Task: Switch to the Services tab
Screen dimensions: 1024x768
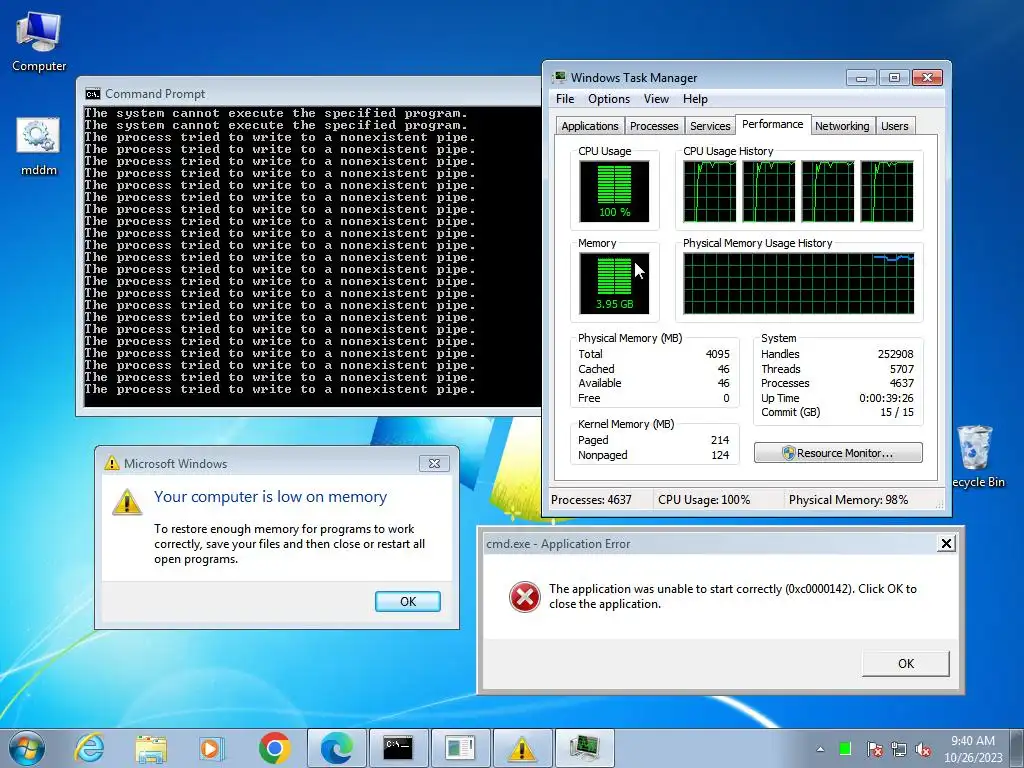Action: pyautogui.click(x=710, y=126)
